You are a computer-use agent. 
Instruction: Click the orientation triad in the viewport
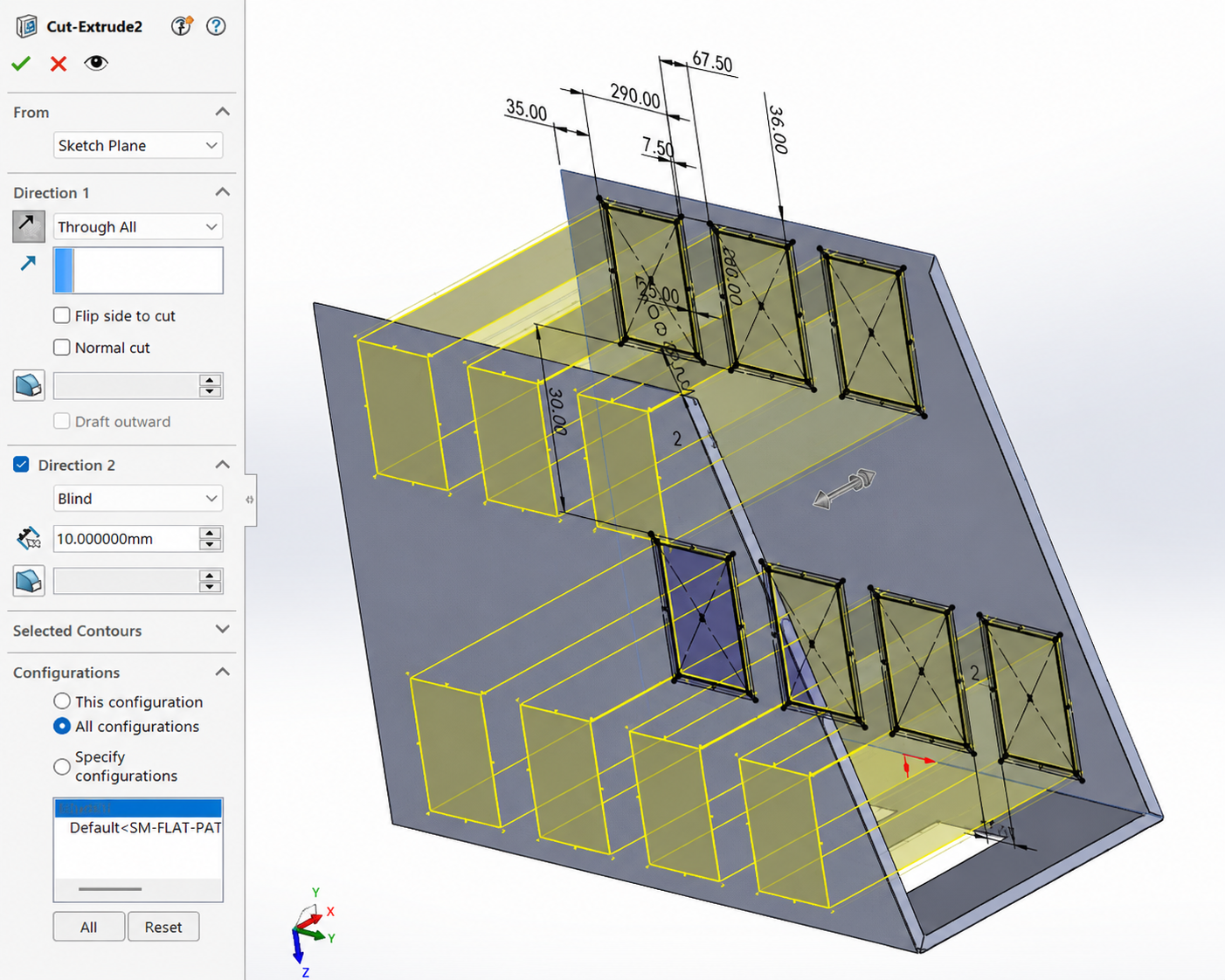[x=311, y=933]
